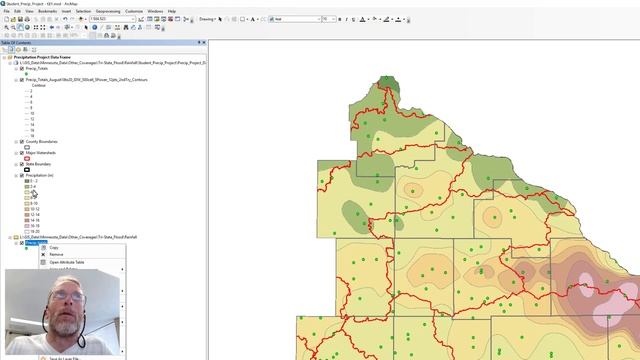Open the font size dropdown
Viewport: 640px width, 360px height.
[333, 19]
